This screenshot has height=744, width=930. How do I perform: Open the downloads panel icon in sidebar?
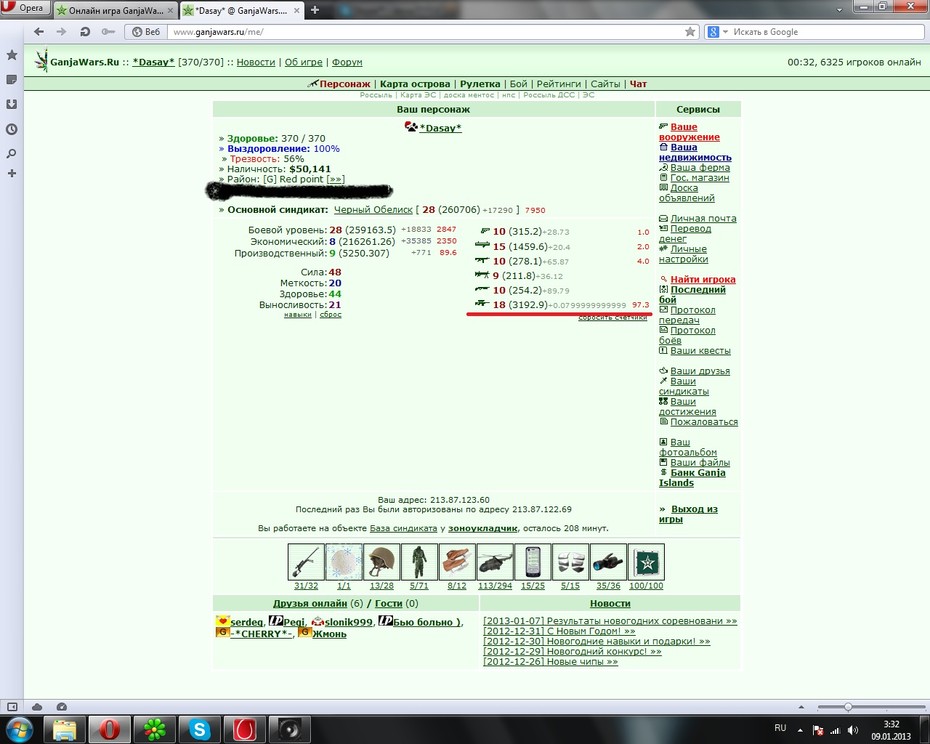pos(11,104)
